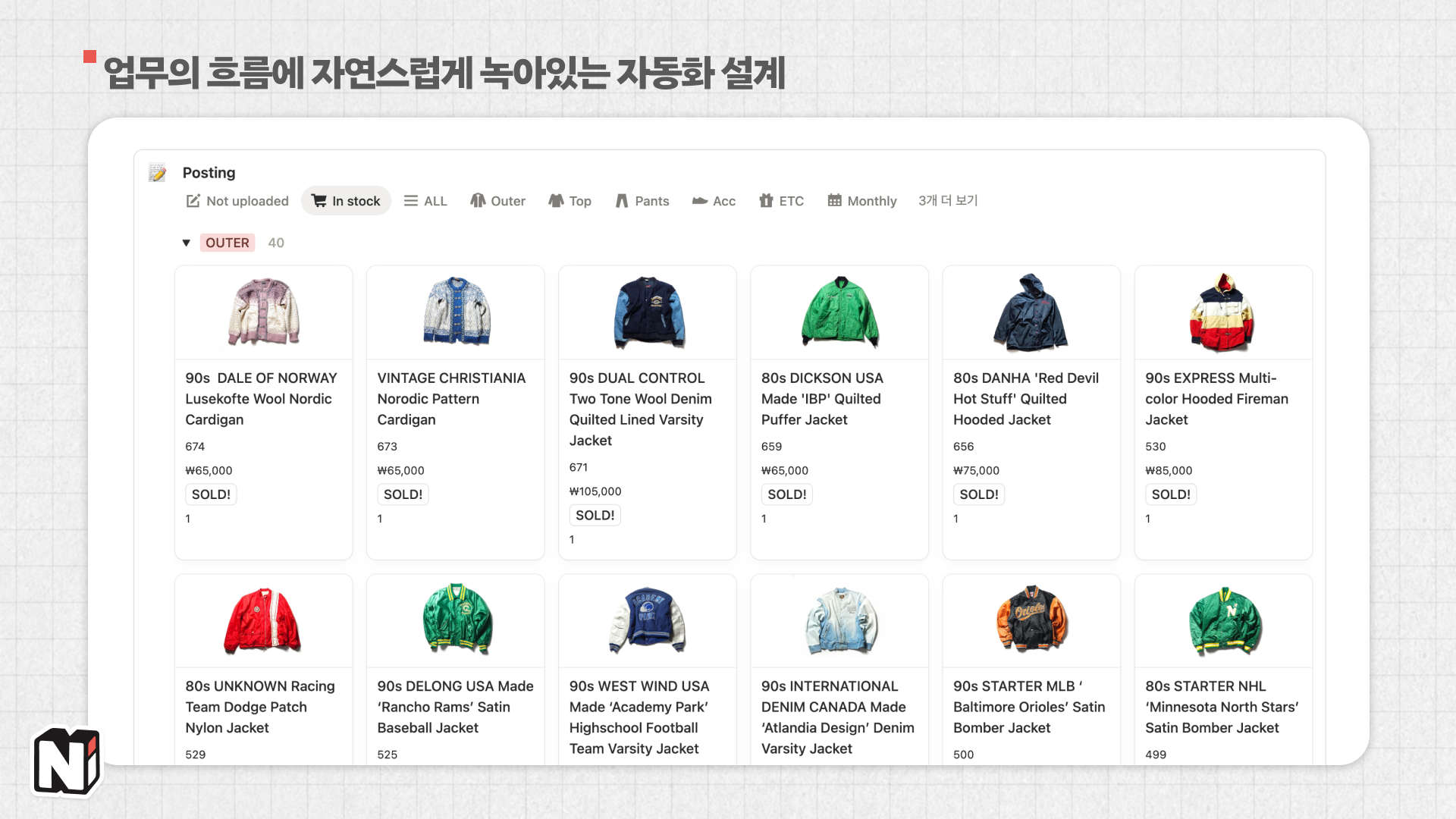This screenshot has height=819, width=1456.
Task: Open the DICKSON green puffer jacket thumbnail
Action: click(839, 312)
